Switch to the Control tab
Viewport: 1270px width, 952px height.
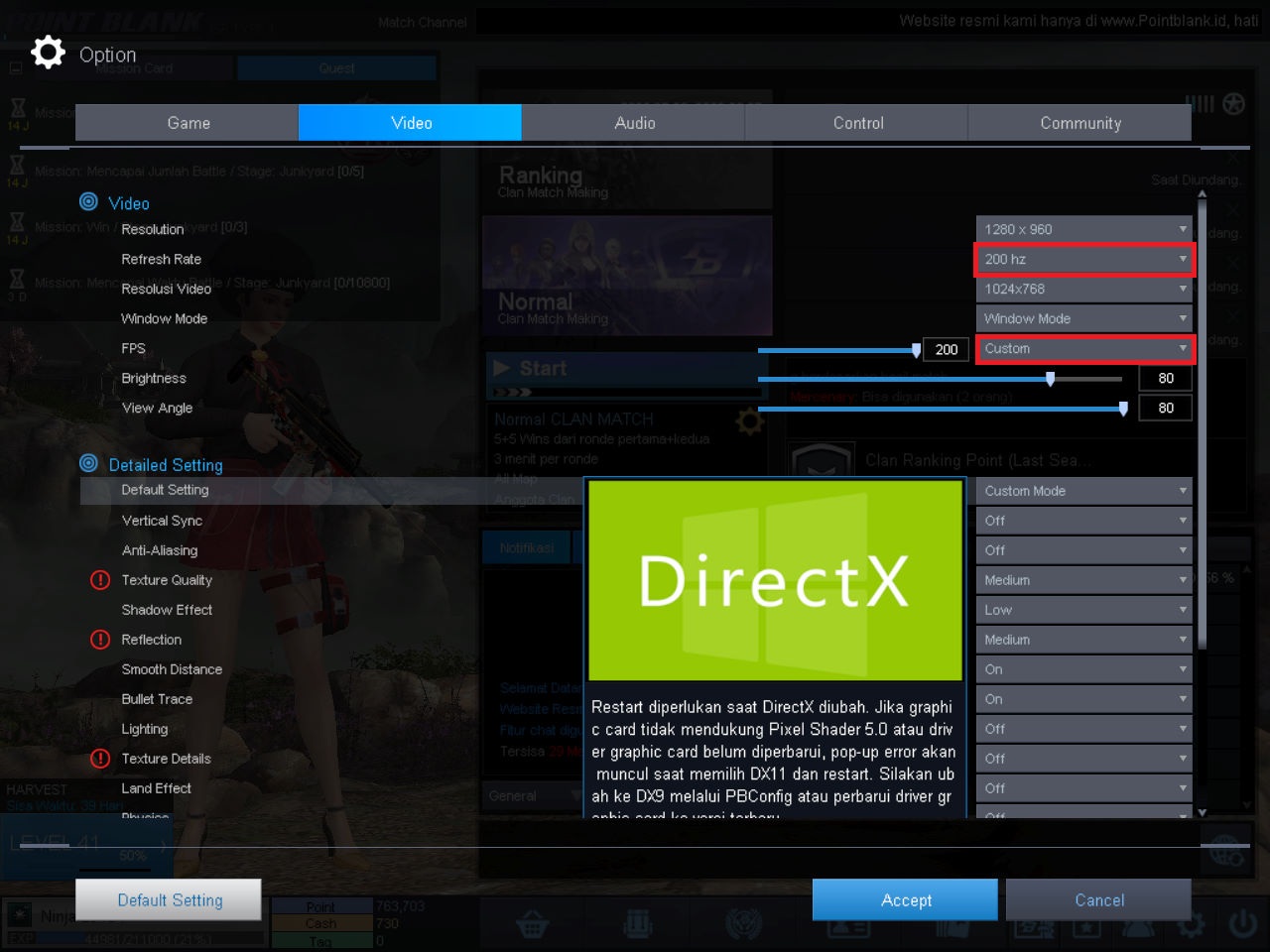(856, 123)
